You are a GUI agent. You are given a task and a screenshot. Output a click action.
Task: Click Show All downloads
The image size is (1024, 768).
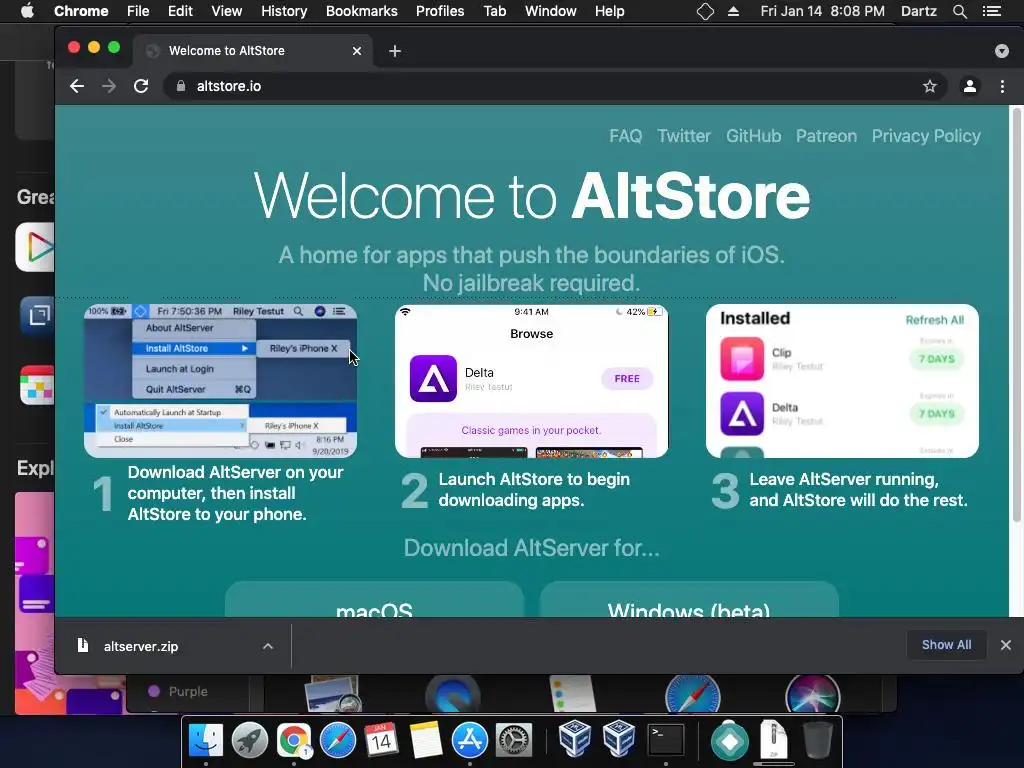coord(946,645)
